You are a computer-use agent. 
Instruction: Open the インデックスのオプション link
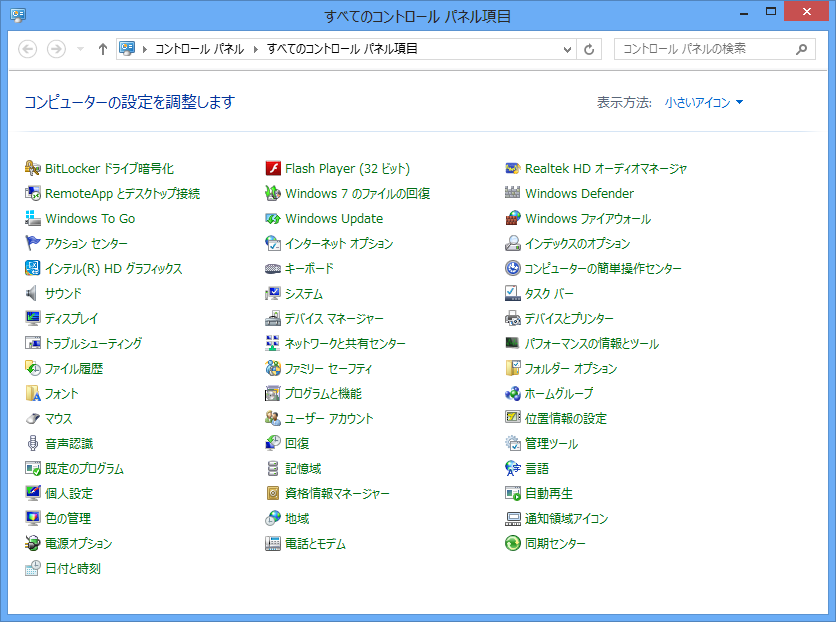point(578,244)
